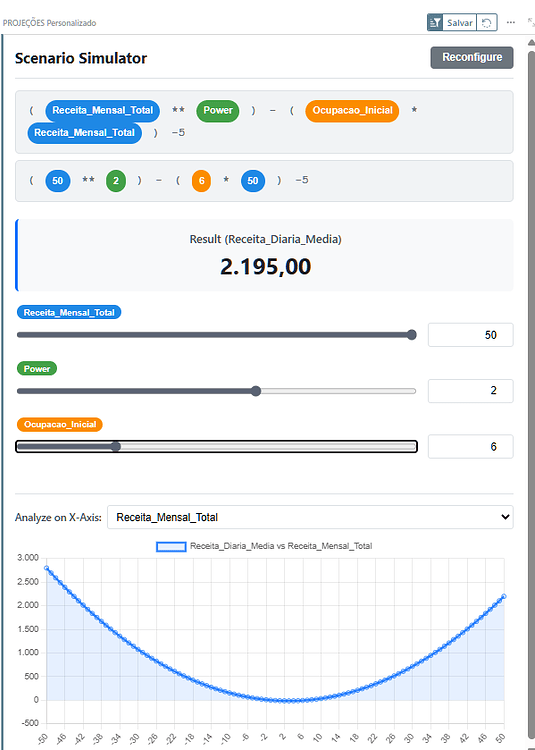This screenshot has height=750, width=535.
Task: Open the Analyze on X-Axis dropdown
Action: [310, 517]
